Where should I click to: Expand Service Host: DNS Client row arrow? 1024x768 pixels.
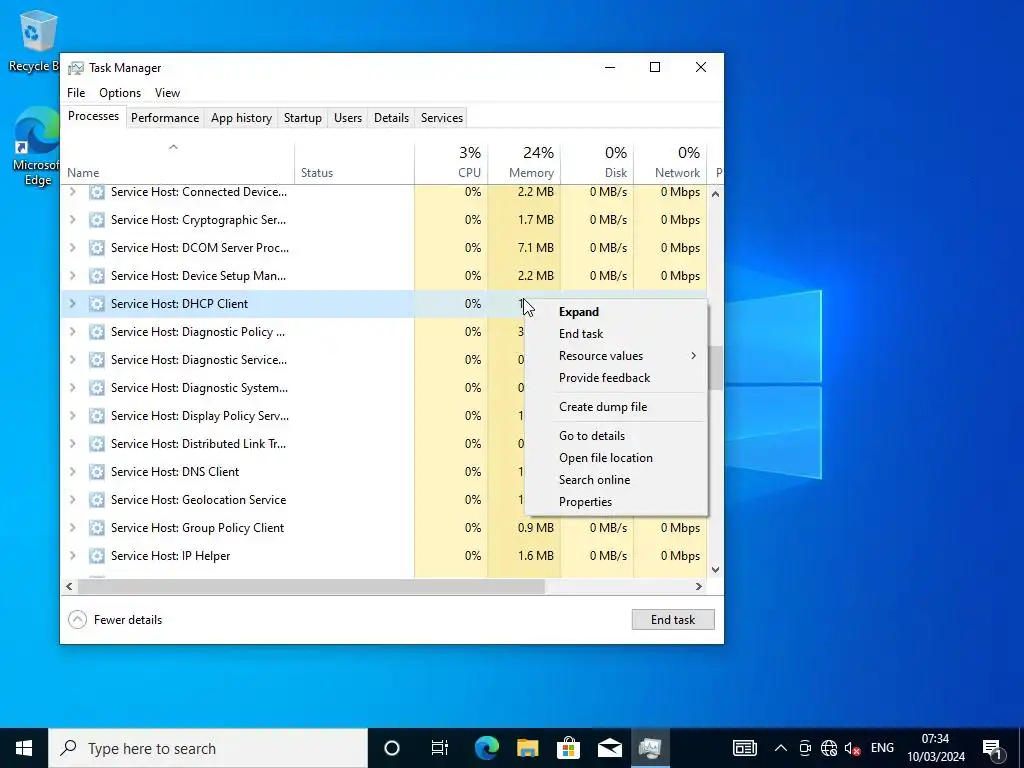(72, 472)
